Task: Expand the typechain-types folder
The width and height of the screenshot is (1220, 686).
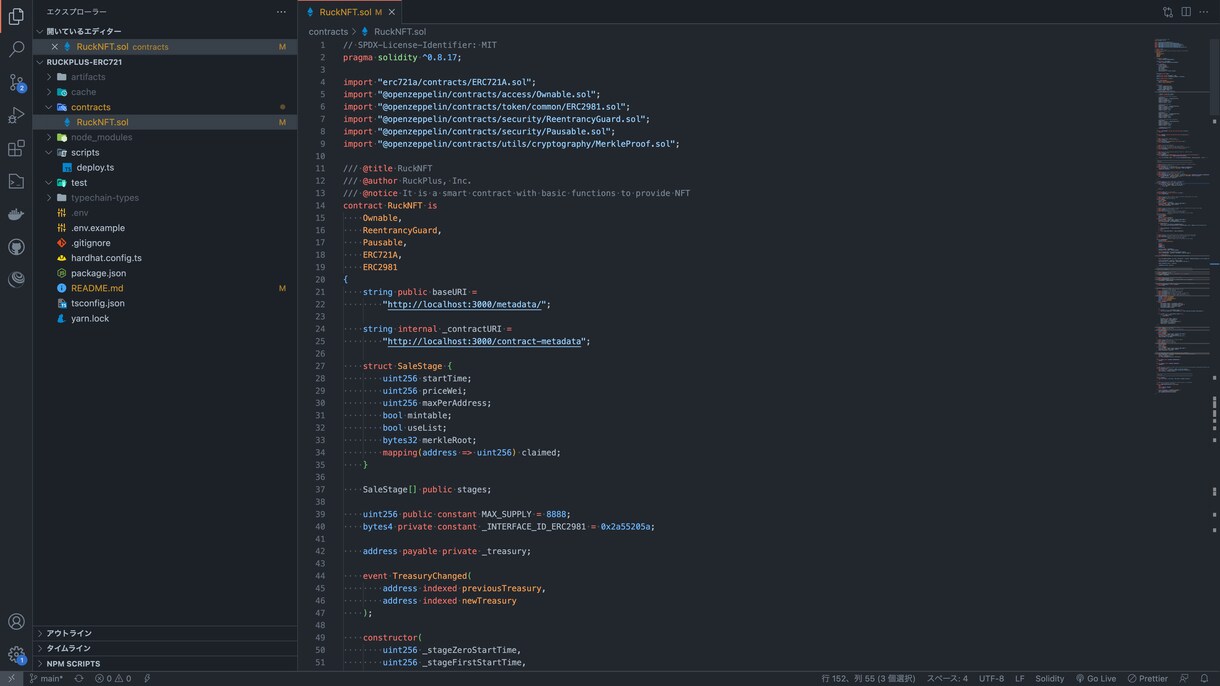Action: click(x=49, y=198)
